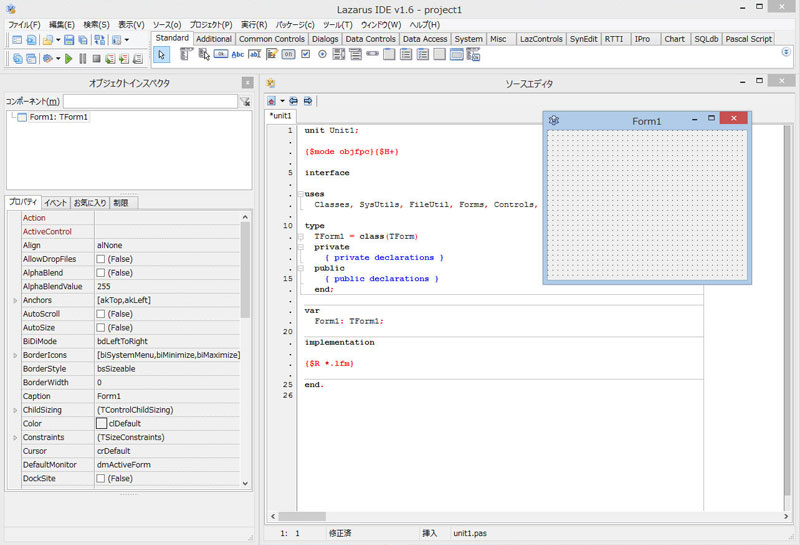Click the clDefault color swatch
This screenshot has width=800, height=545.
pos(102,424)
